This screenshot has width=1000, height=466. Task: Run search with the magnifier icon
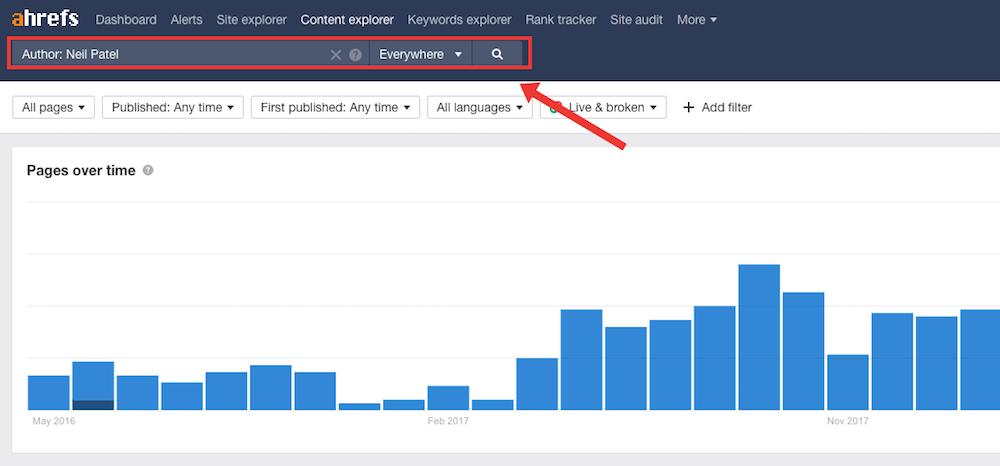click(497, 54)
